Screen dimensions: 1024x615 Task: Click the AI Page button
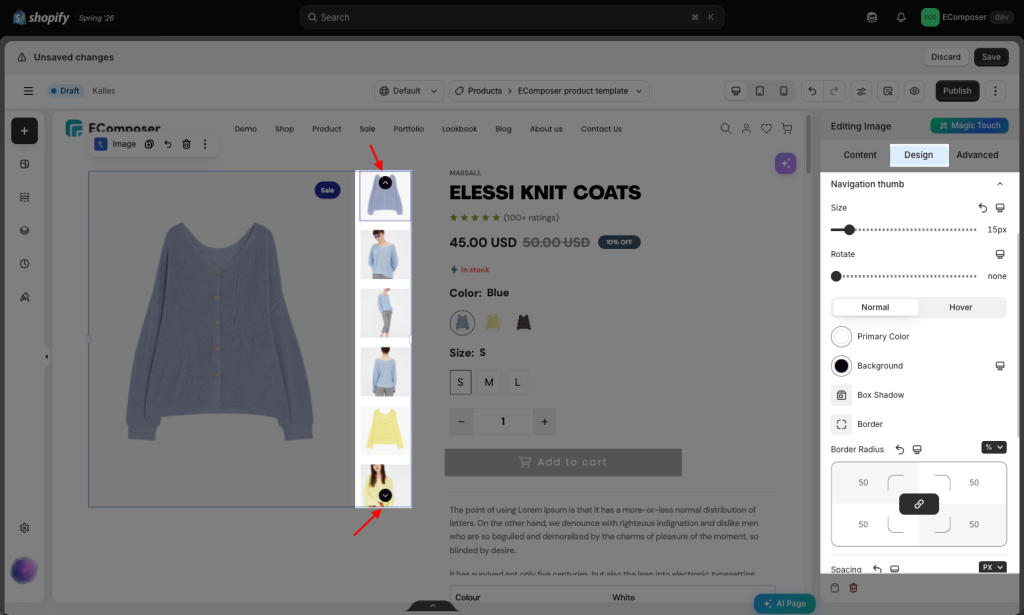pyautogui.click(x=784, y=603)
